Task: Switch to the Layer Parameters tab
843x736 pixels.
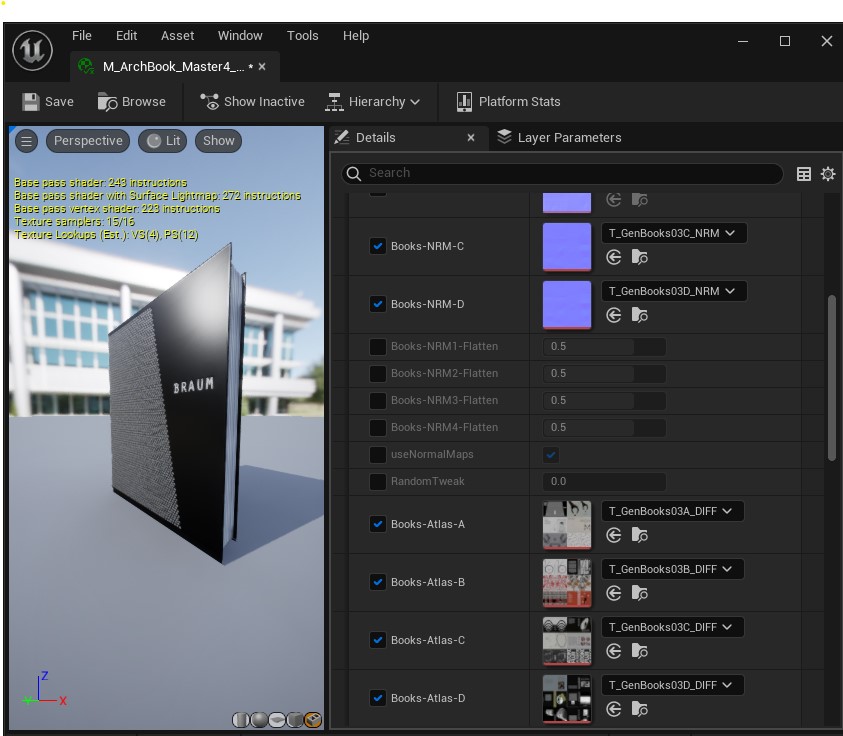Action: pos(559,138)
